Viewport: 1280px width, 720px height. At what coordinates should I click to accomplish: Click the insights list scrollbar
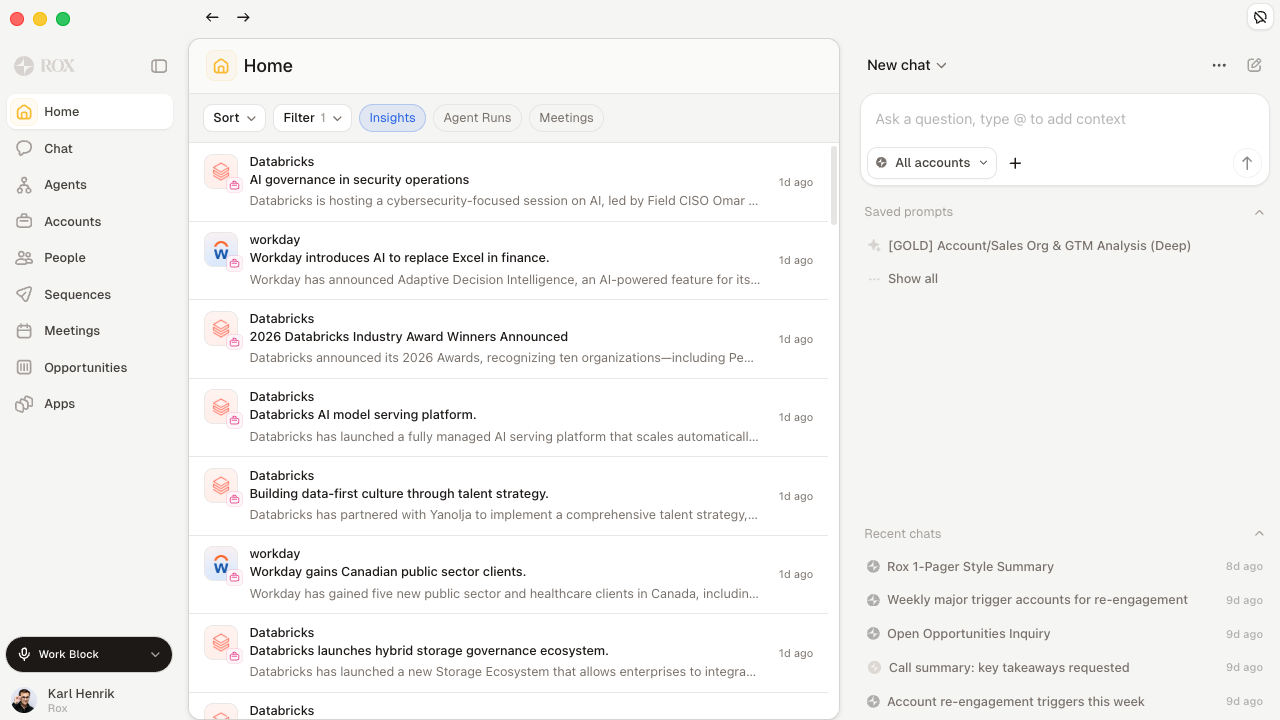833,186
